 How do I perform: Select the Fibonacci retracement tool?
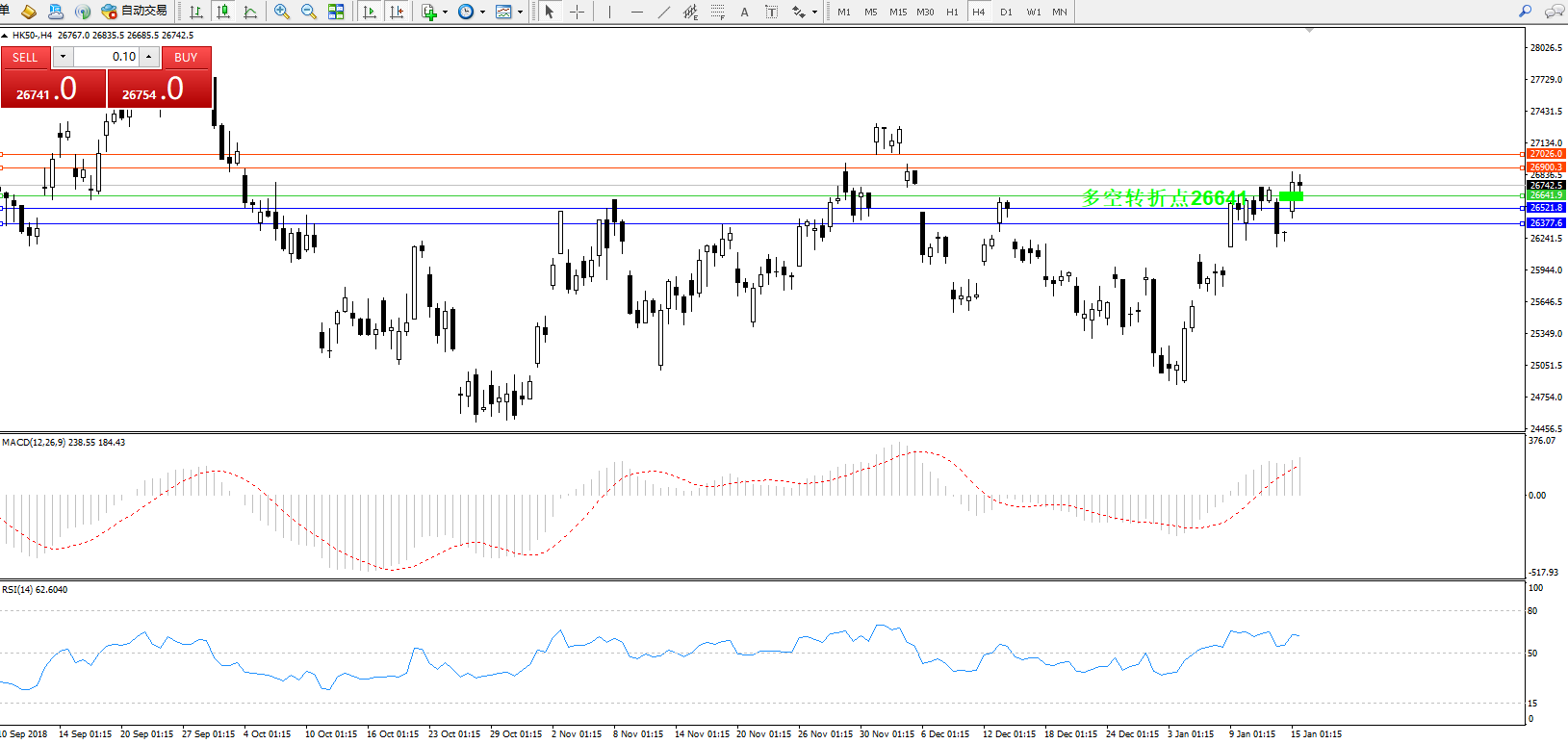point(718,12)
